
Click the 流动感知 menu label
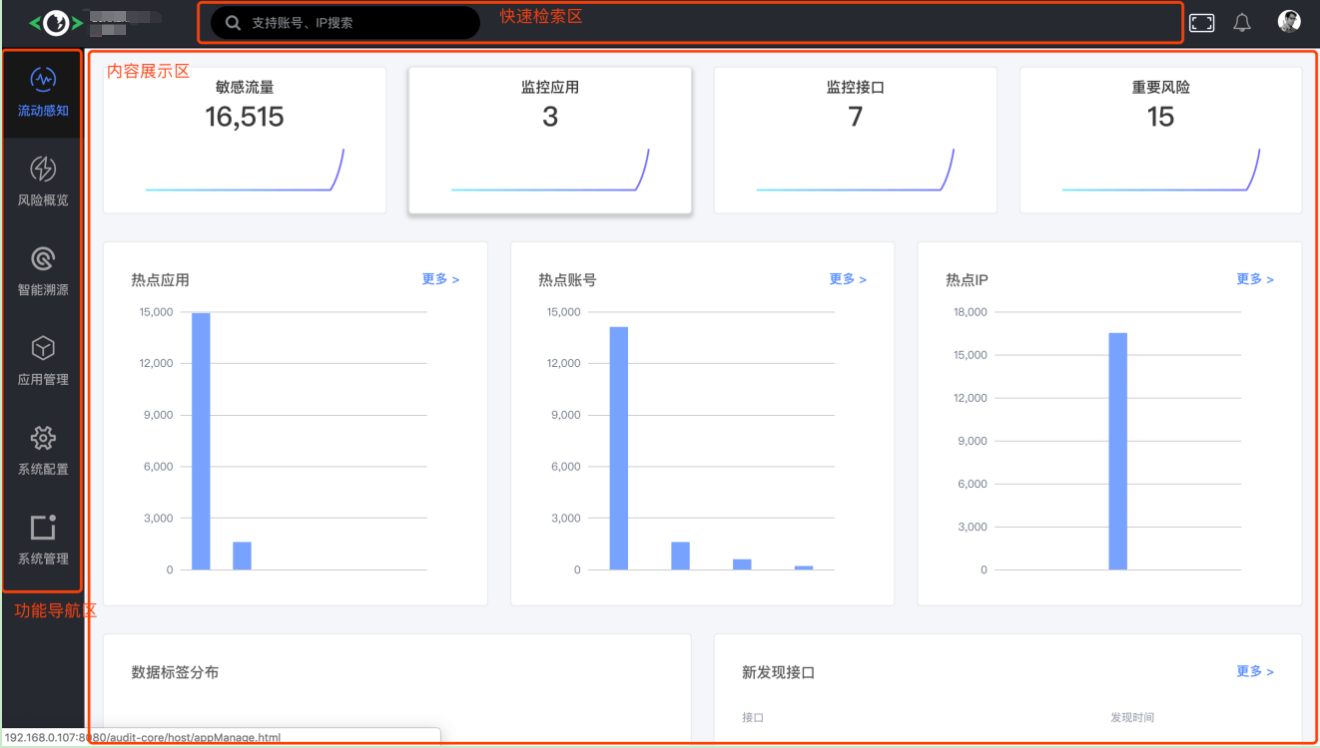(43, 110)
